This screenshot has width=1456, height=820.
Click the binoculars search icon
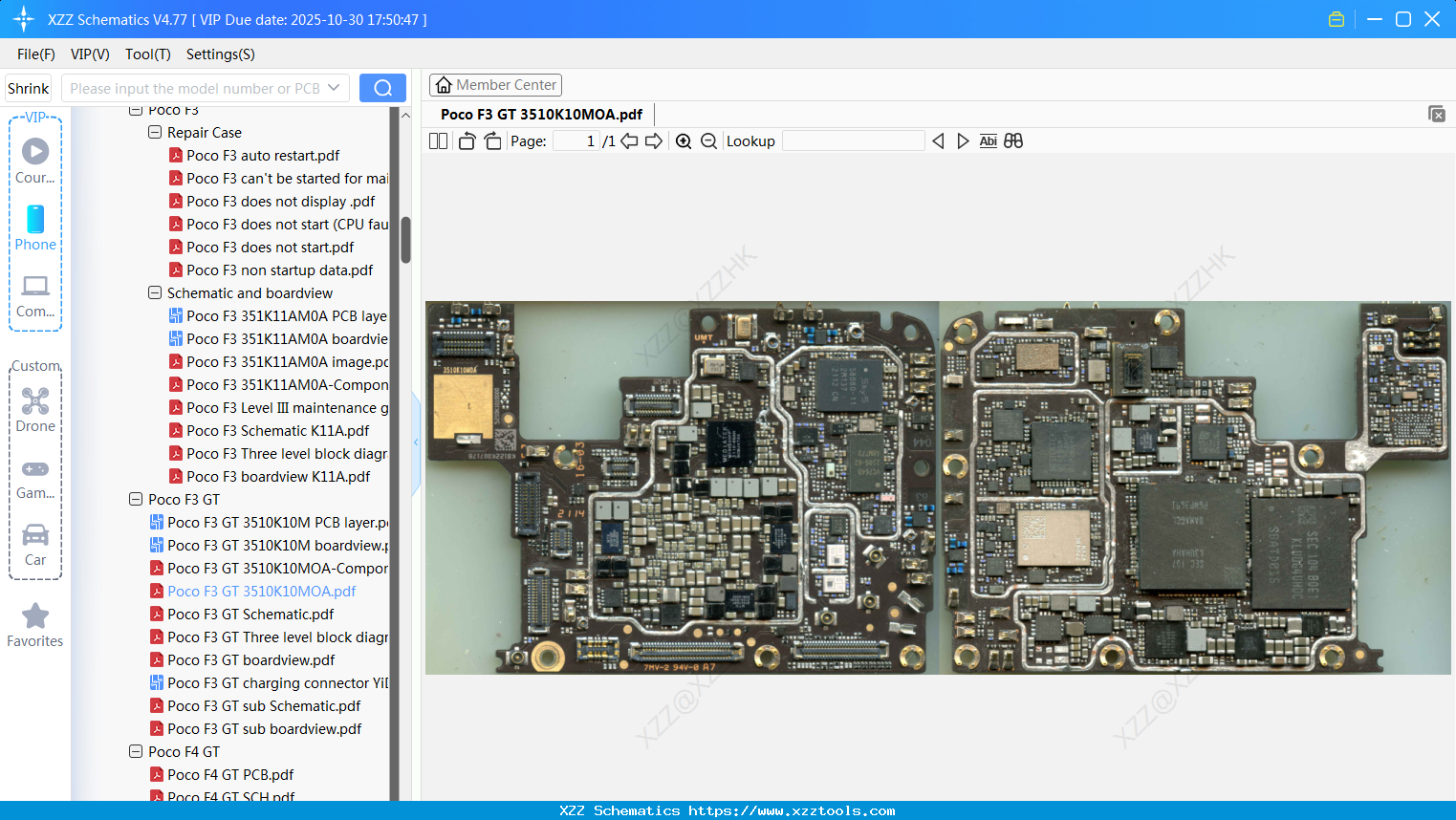coord(1013,141)
